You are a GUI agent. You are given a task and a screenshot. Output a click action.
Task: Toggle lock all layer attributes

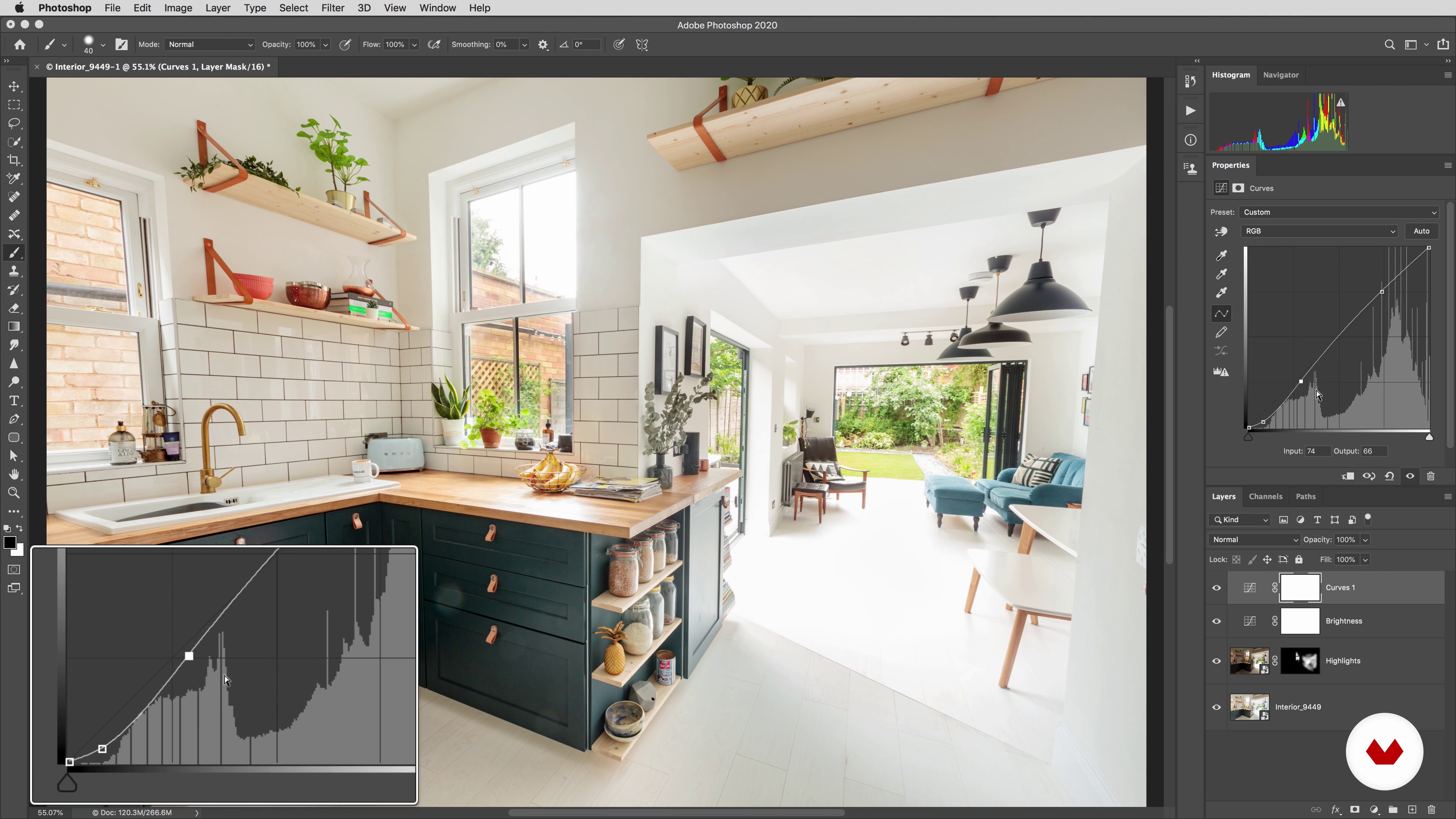click(x=1299, y=560)
